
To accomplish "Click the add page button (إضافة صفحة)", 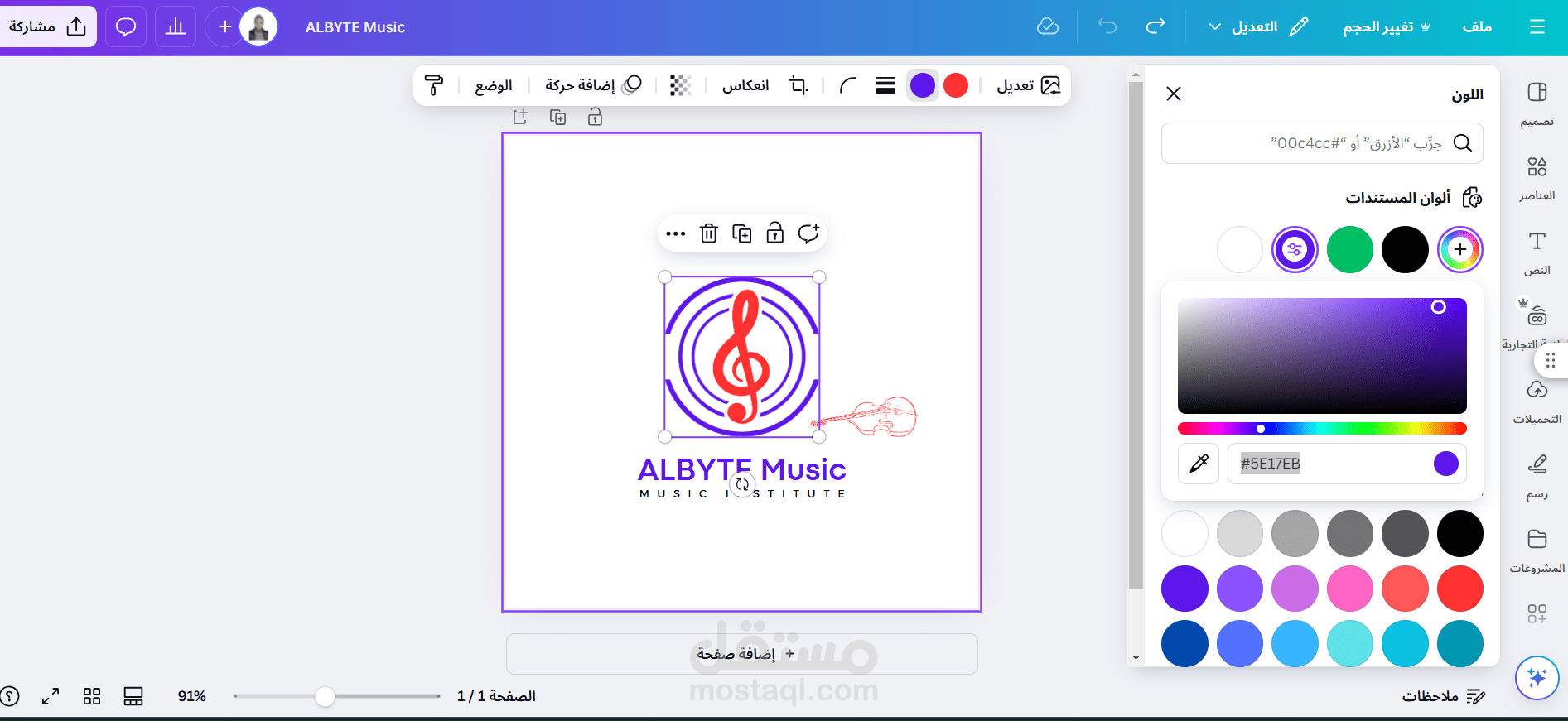I will pyautogui.click(x=742, y=654).
